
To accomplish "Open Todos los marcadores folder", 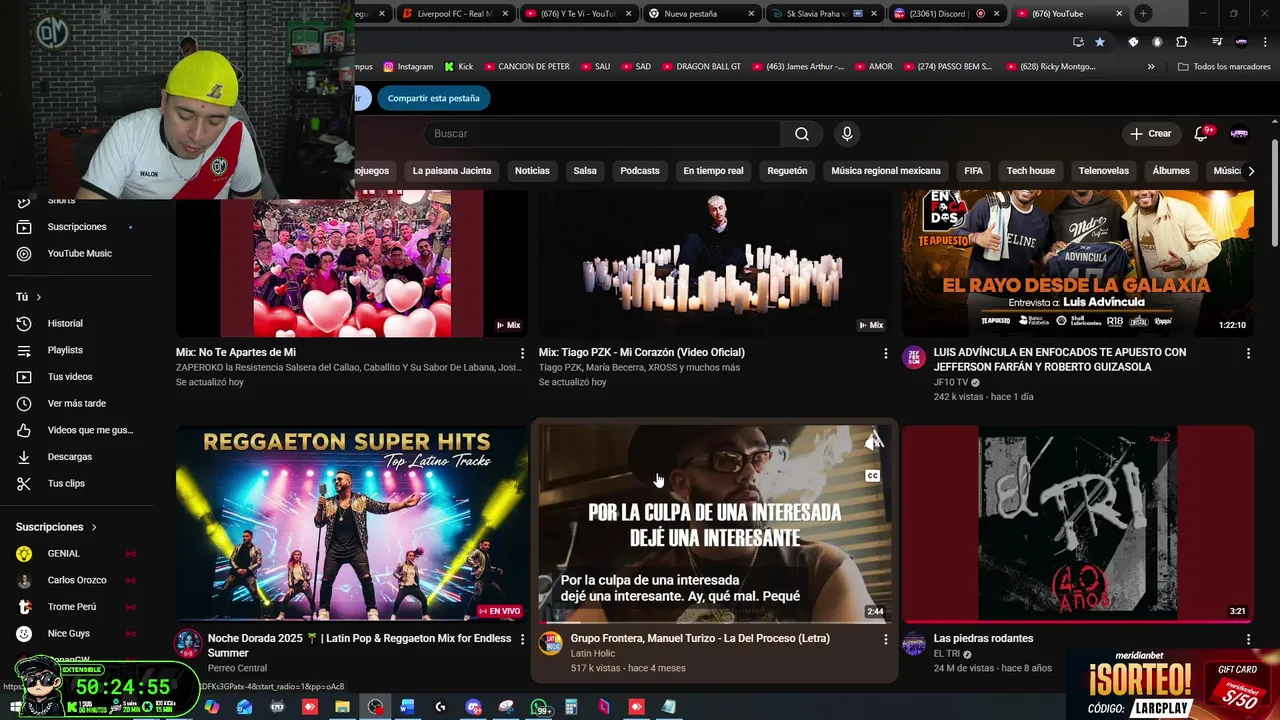I will (x=1224, y=67).
